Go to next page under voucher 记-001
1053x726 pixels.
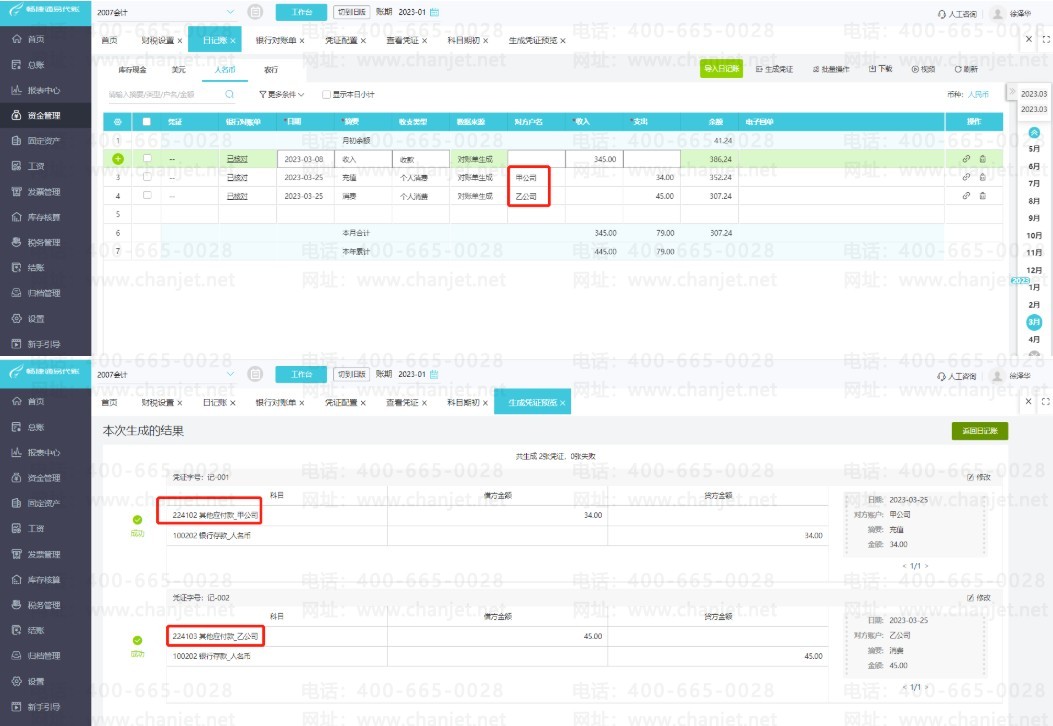coord(927,566)
